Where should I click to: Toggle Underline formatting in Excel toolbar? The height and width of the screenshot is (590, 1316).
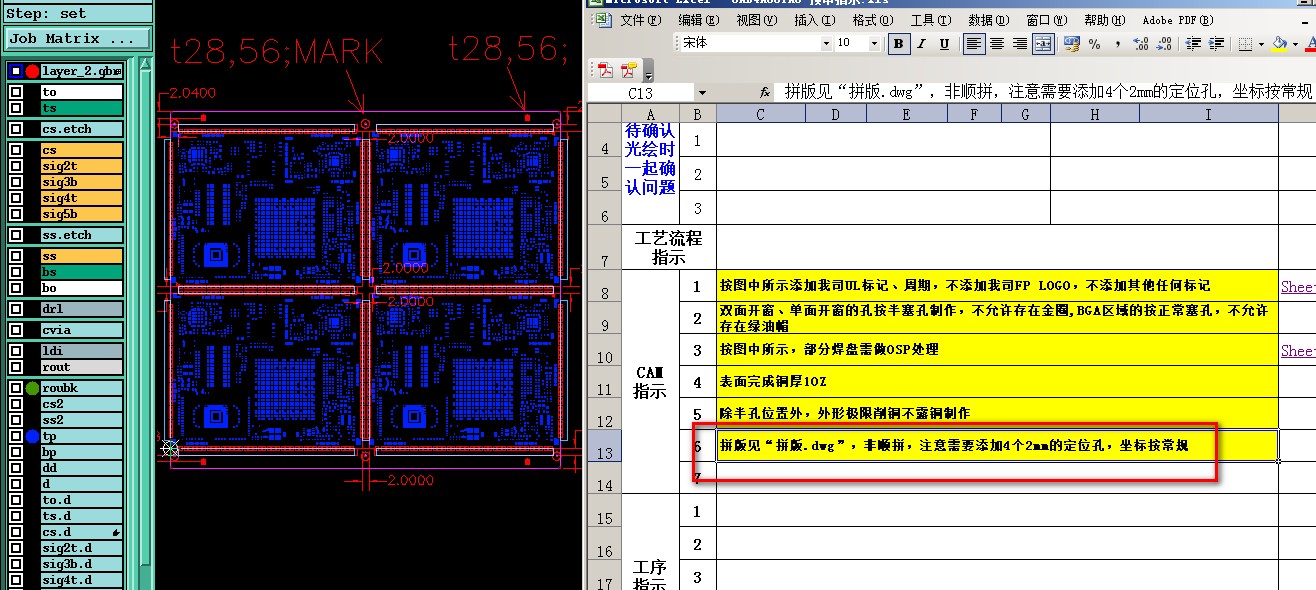click(946, 43)
